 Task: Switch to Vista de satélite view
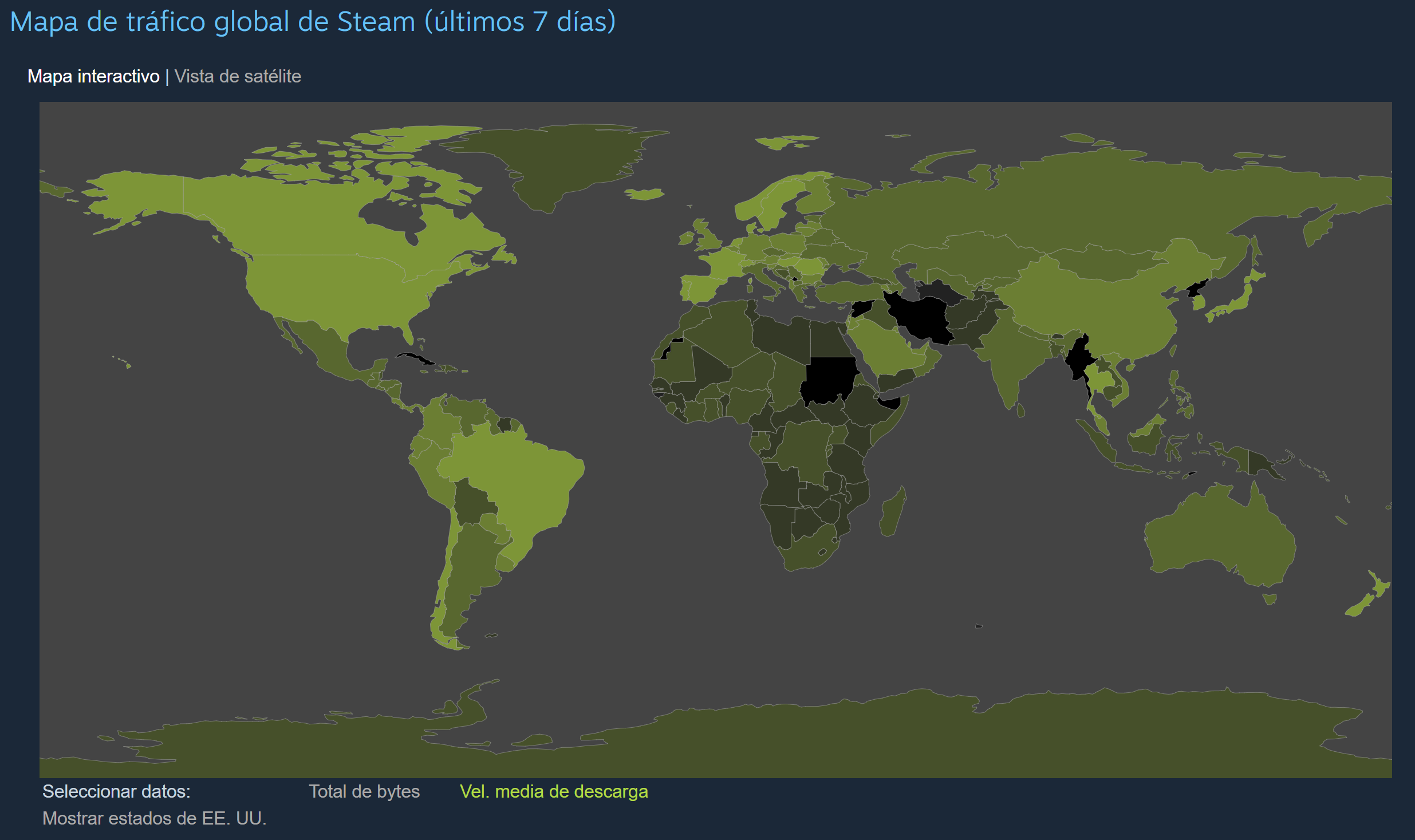pyautogui.click(x=238, y=76)
